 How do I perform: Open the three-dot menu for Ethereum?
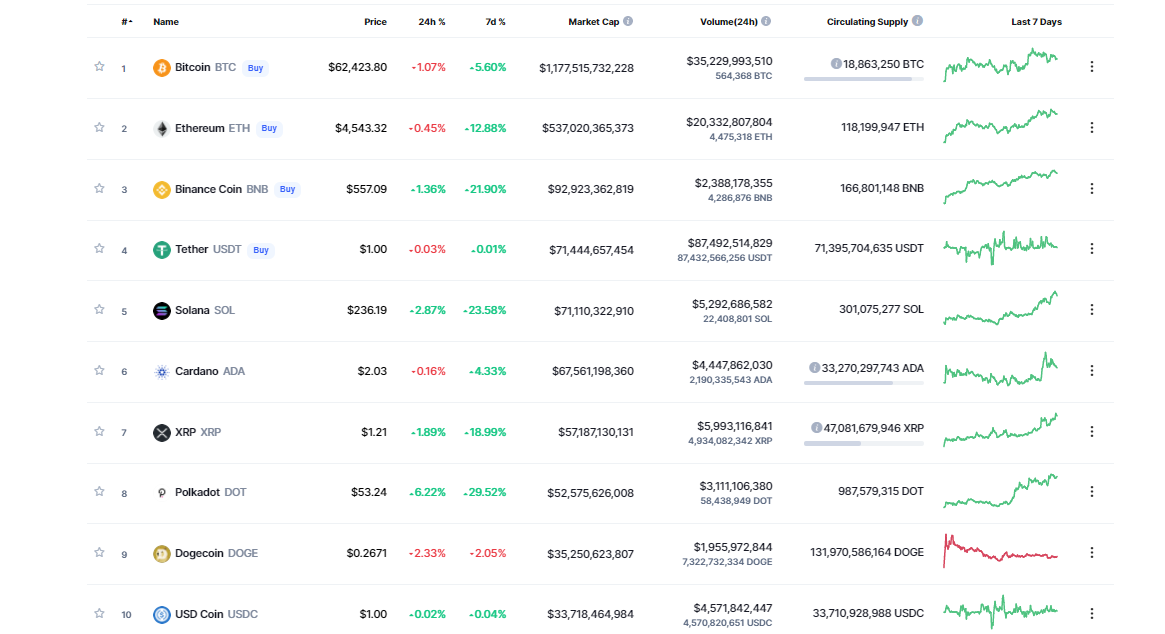click(1091, 128)
